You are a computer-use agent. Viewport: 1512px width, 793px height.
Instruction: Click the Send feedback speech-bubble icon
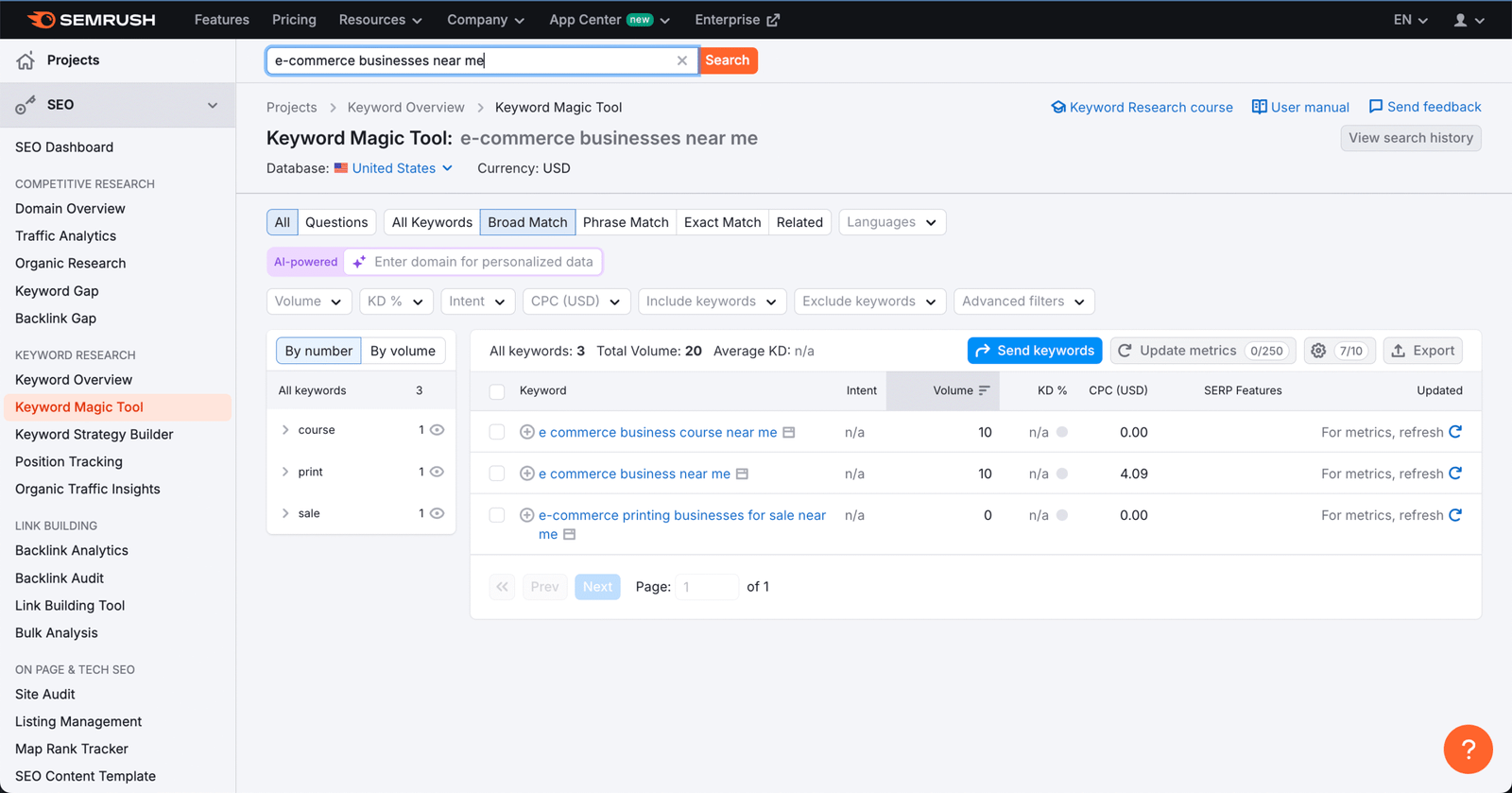click(1376, 107)
